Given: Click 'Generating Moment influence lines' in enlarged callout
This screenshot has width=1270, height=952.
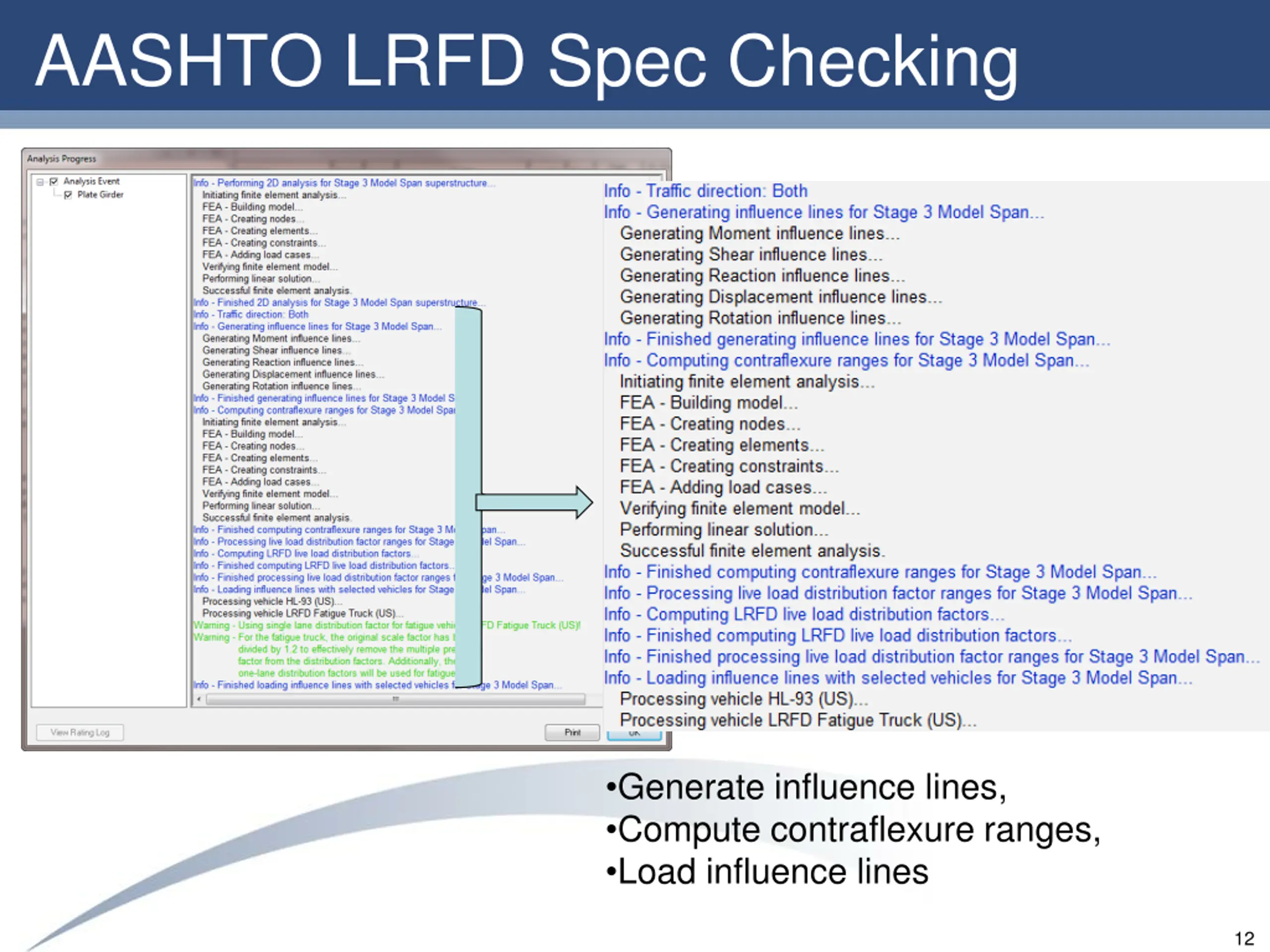Looking at the screenshot, I should tap(760, 234).
